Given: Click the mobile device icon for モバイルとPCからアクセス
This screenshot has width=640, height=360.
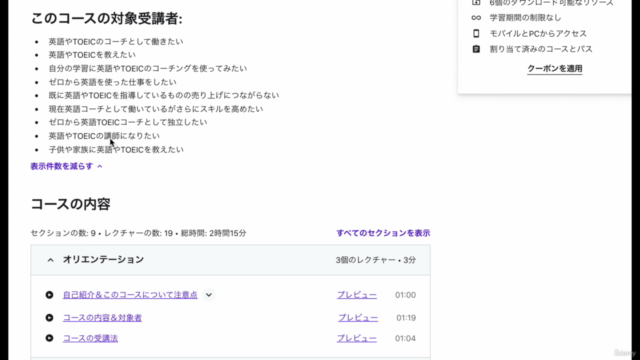Looking at the screenshot, I should (x=476, y=33).
